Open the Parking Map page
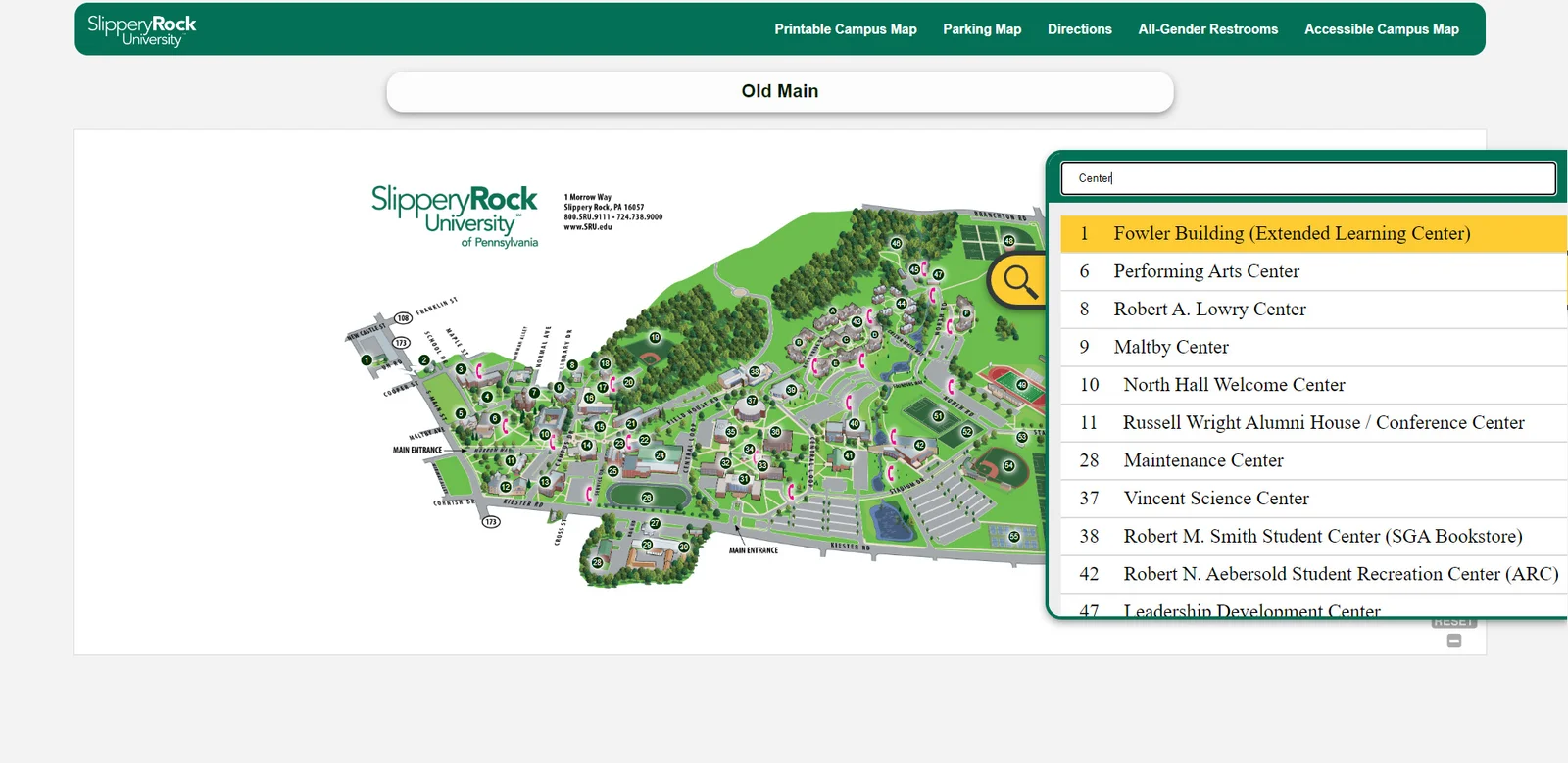The height and width of the screenshot is (763, 1568). coord(982,29)
